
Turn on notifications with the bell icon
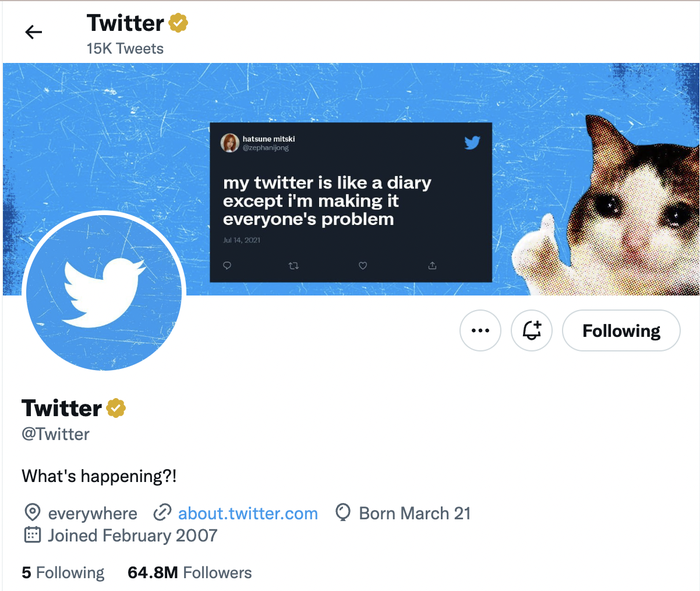531,331
